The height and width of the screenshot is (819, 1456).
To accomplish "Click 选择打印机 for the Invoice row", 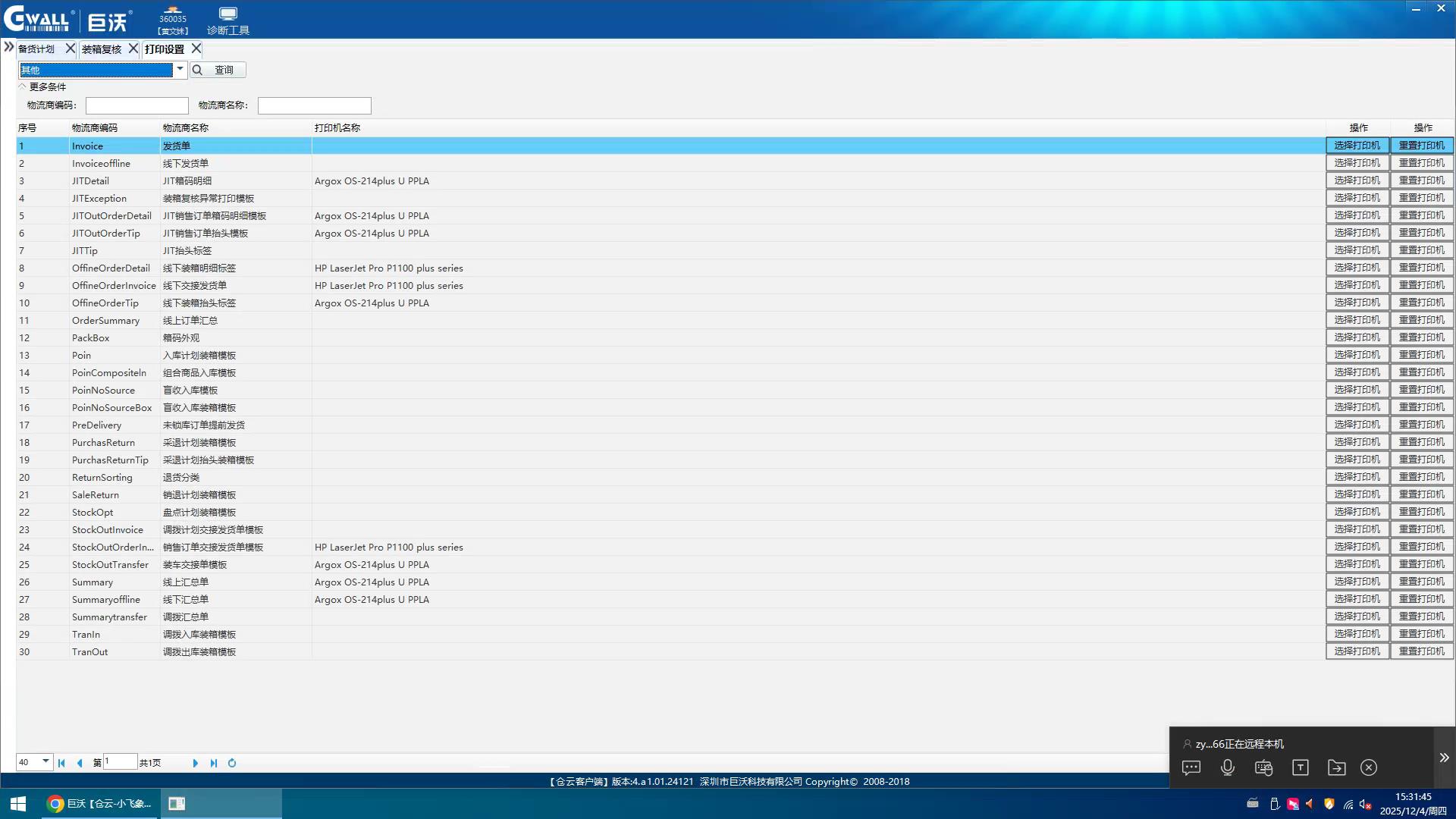I will click(1357, 146).
